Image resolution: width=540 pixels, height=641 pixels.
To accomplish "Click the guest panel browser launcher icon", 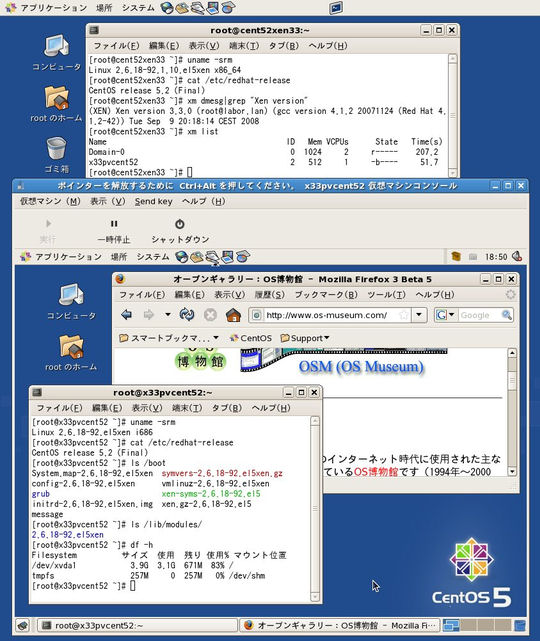I will pyautogui.click(x=181, y=257).
